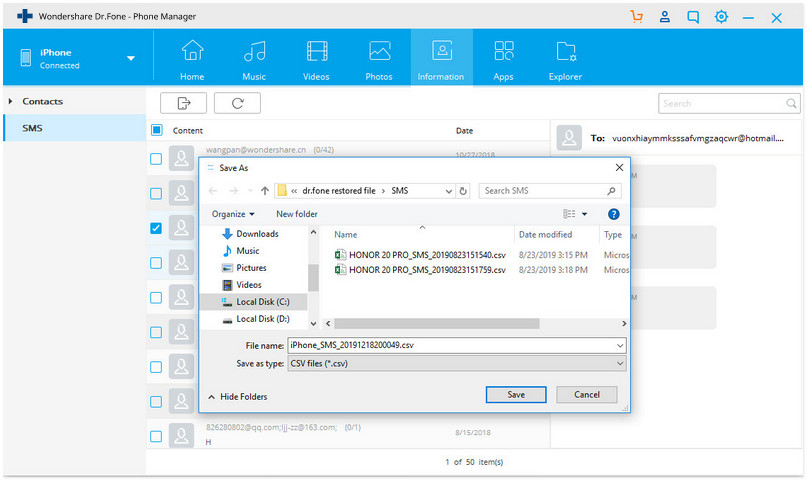Viewport: 807px width, 481px height.
Task: Refresh the SMS folder view
Action: point(463,191)
